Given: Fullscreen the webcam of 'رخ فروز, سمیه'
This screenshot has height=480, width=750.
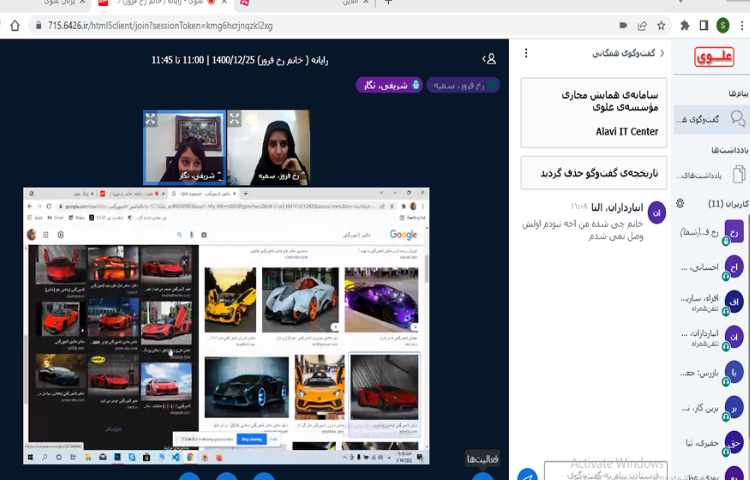Looking at the screenshot, I should [x=234, y=119].
